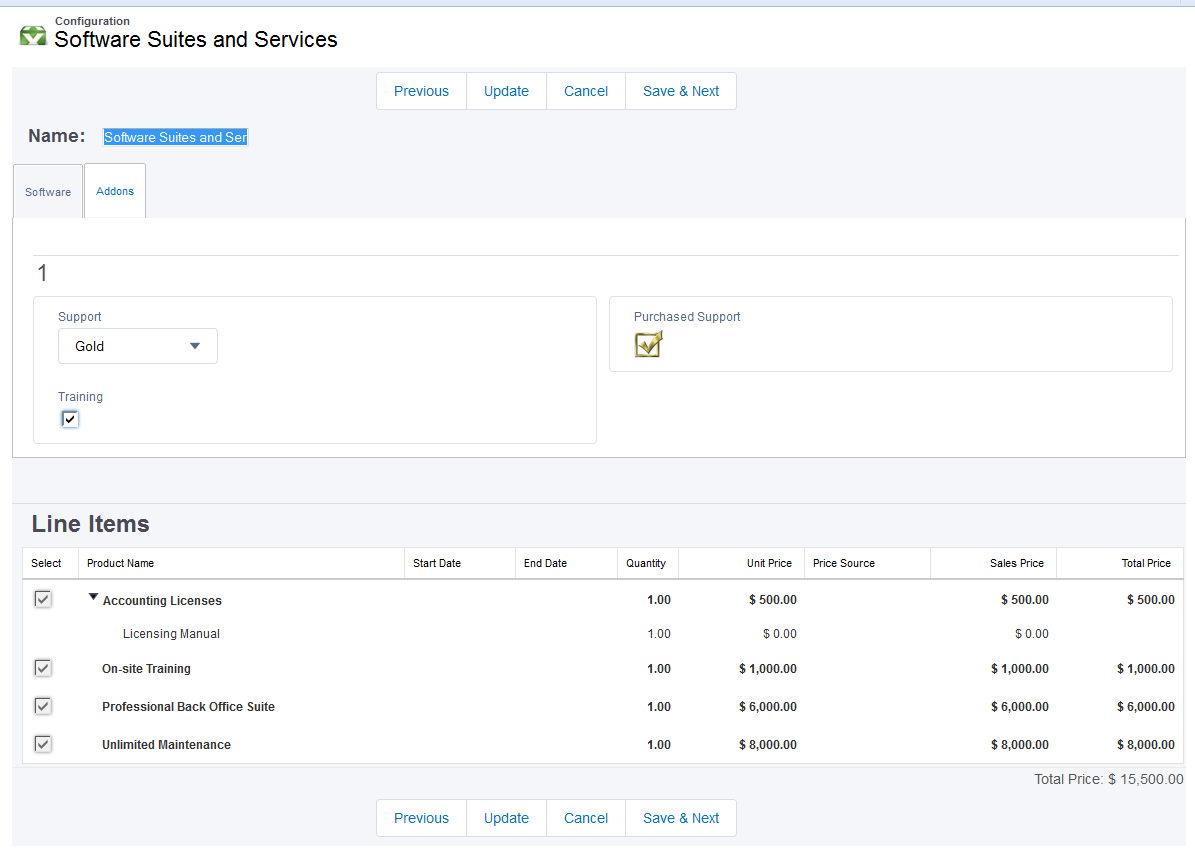This screenshot has width=1195, height=852.
Task: Click the top Save & Next button
Action: point(681,91)
